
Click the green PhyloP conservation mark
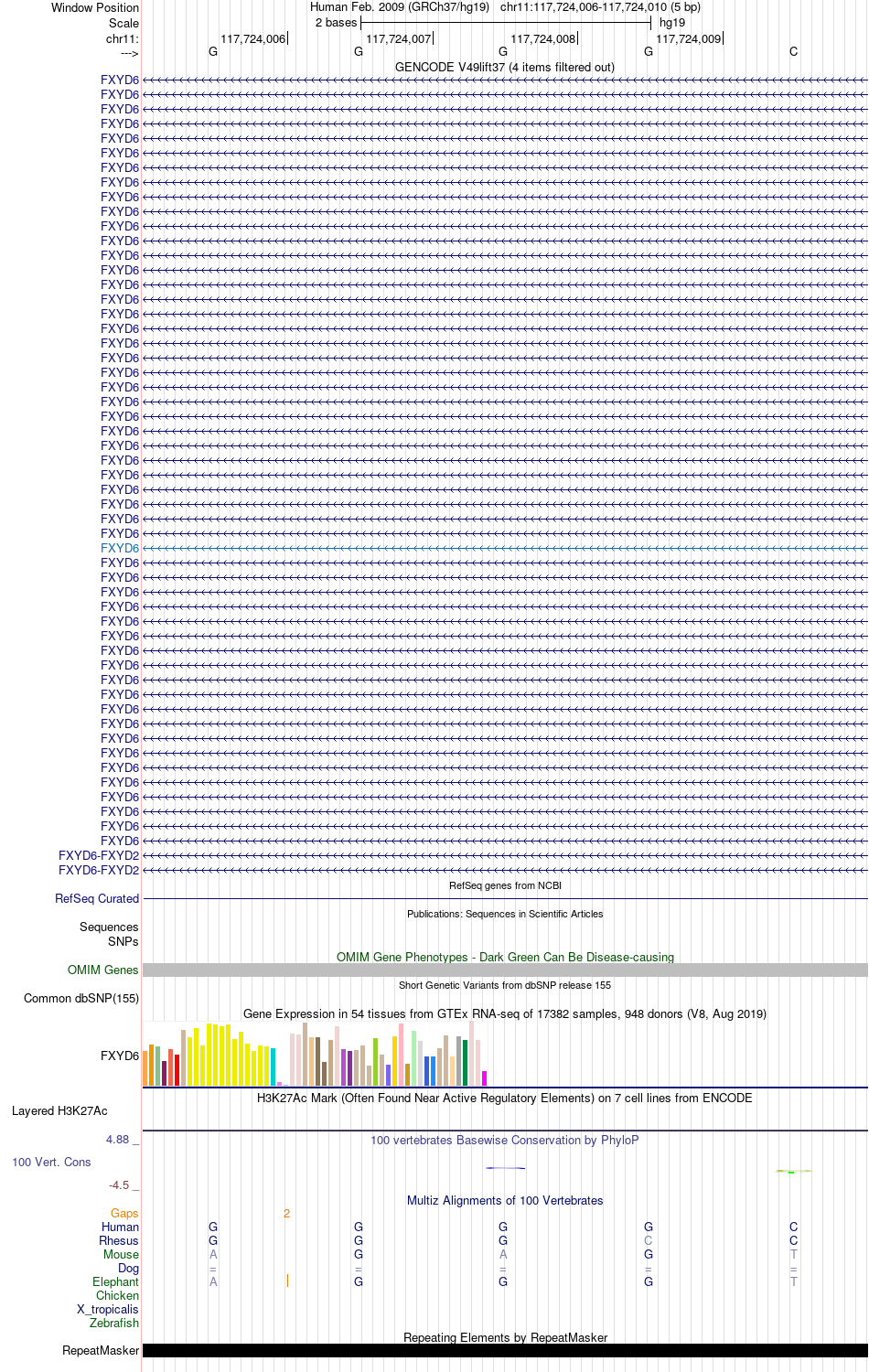(x=791, y=1172)
